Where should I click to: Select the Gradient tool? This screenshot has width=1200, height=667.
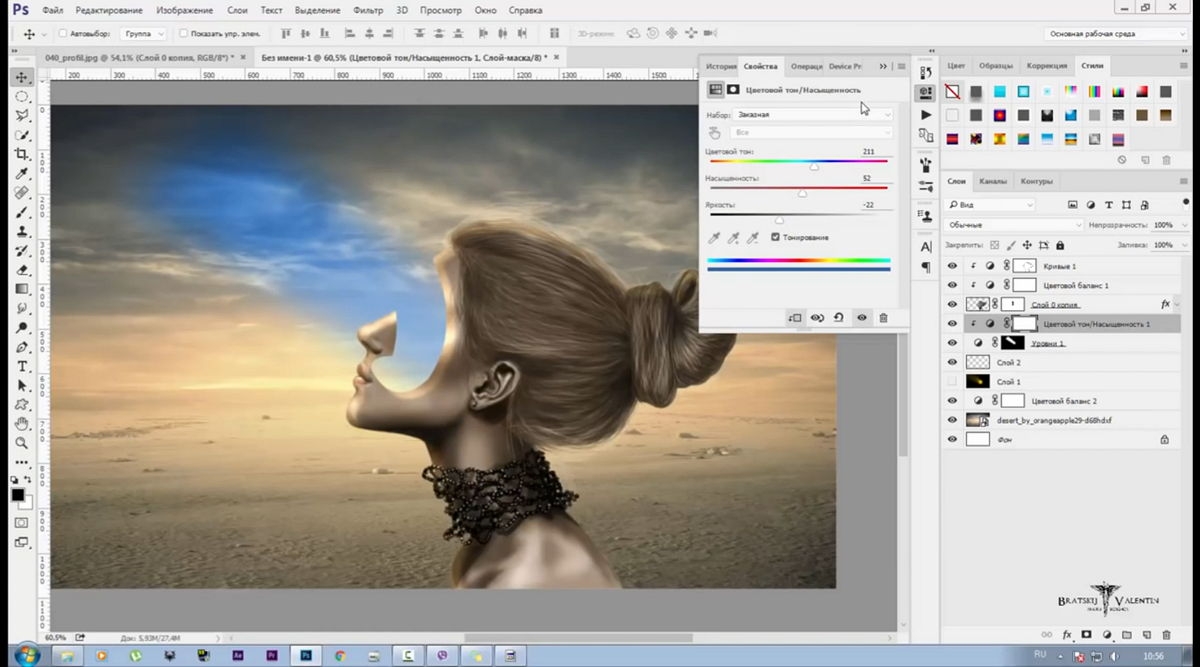click(22, 289)
